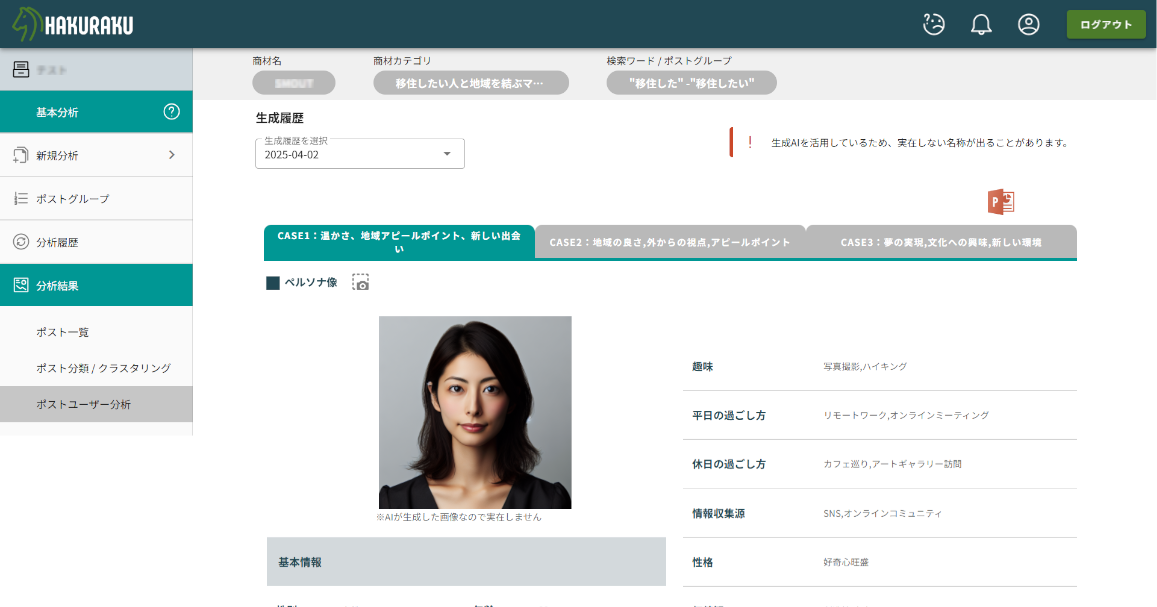Export to PowerPoint via the PowerPoint icon
This screenshot has width=1157, height=607.
point(1001,201)
